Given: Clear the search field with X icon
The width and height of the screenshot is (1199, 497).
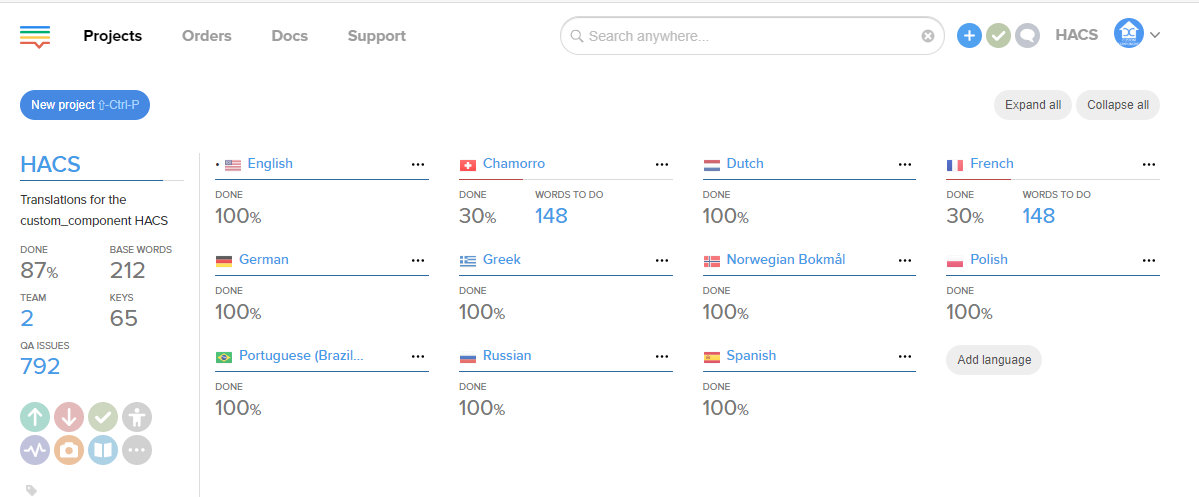Looking at the screenshot, I should 927,36.
